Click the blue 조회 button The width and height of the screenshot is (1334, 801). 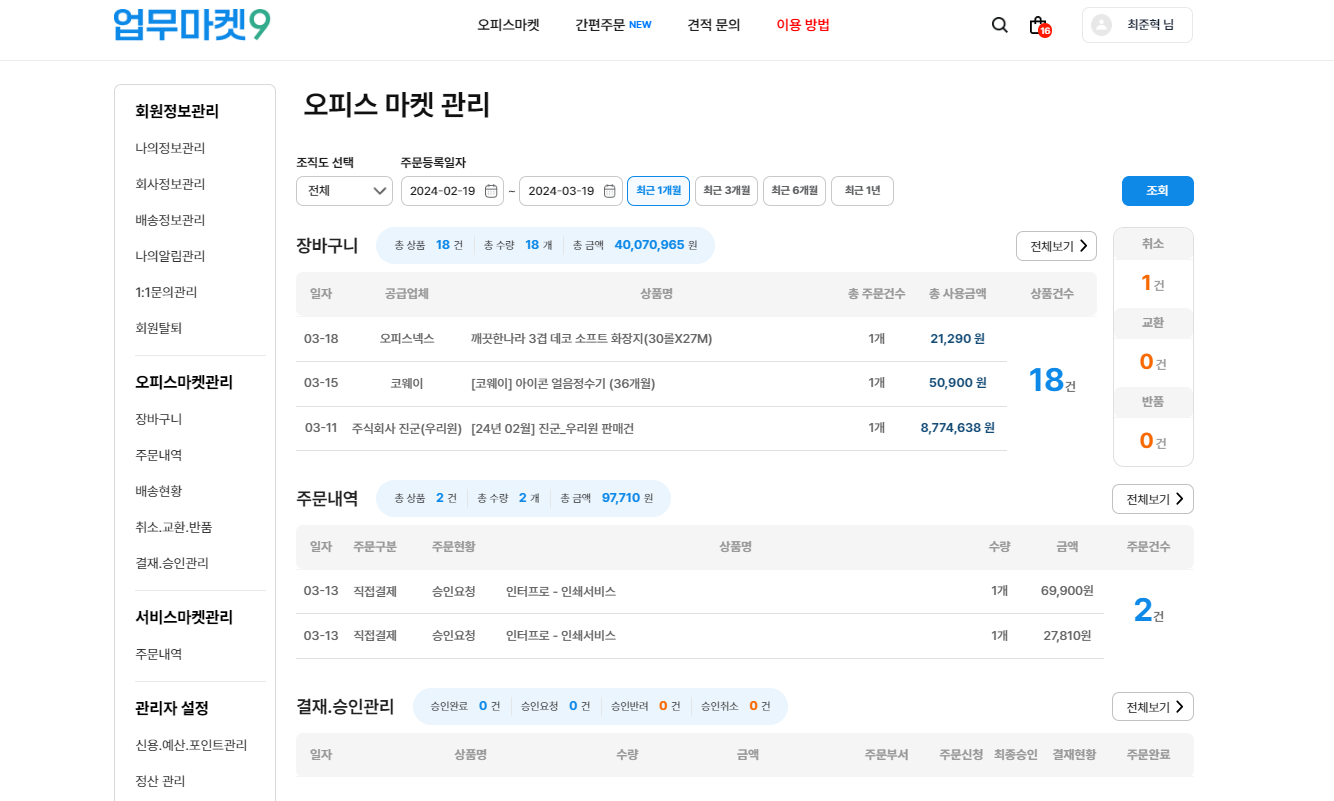tap(1157, 191)
